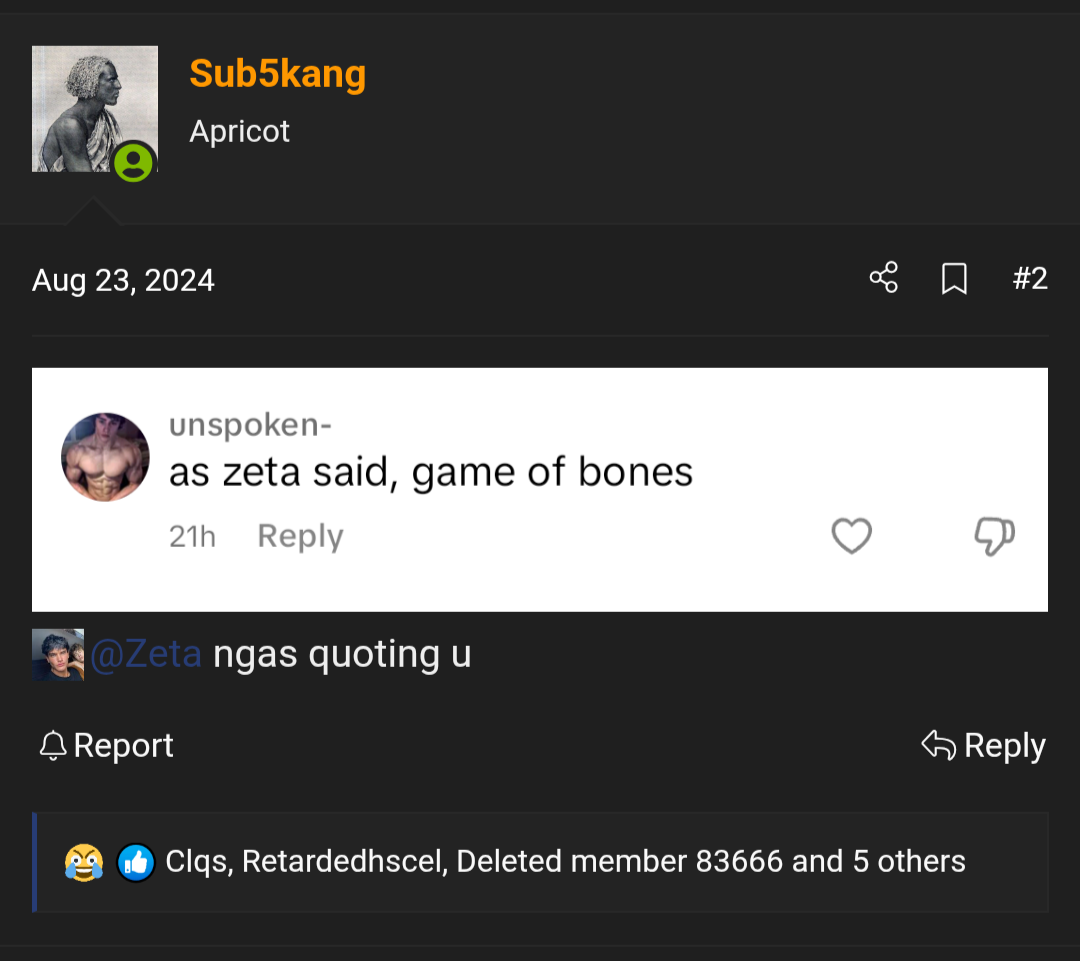
Task: Click the small Zeta avatar beside mention
Action: pyautogui.click(x=58, y=655)
